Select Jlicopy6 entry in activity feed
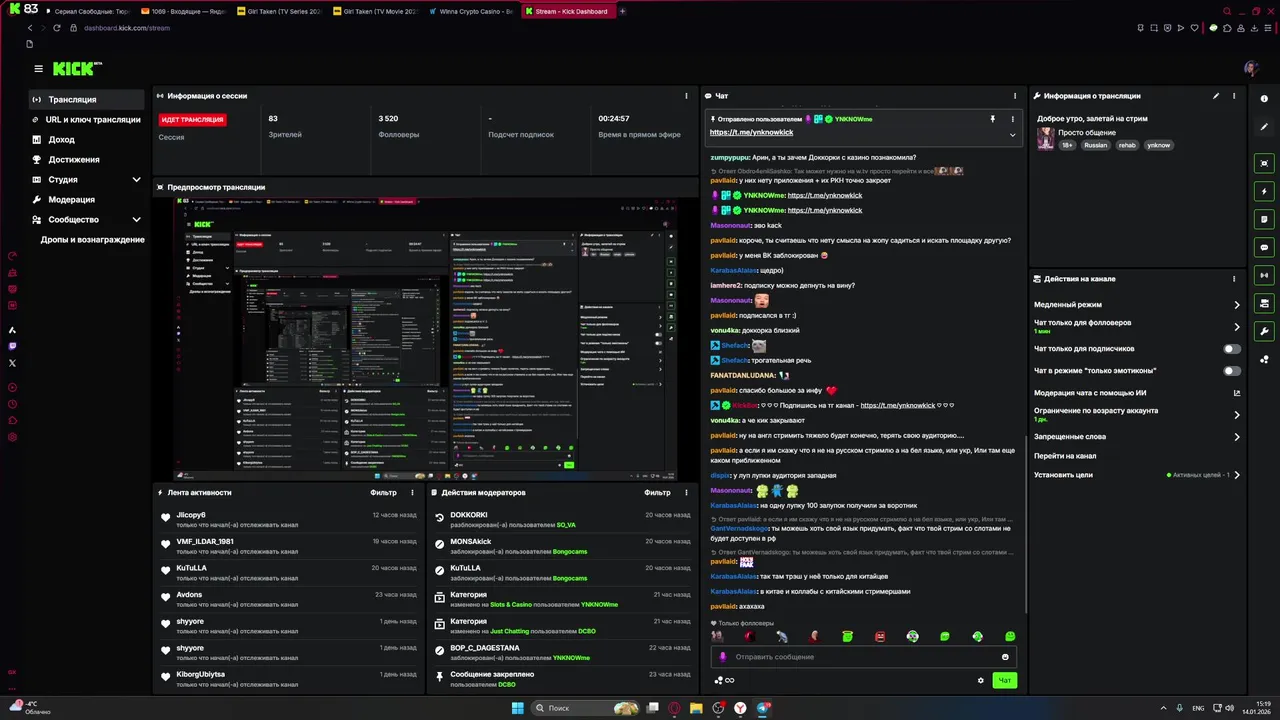The image size is (1280, 720). tap(290, 519)
